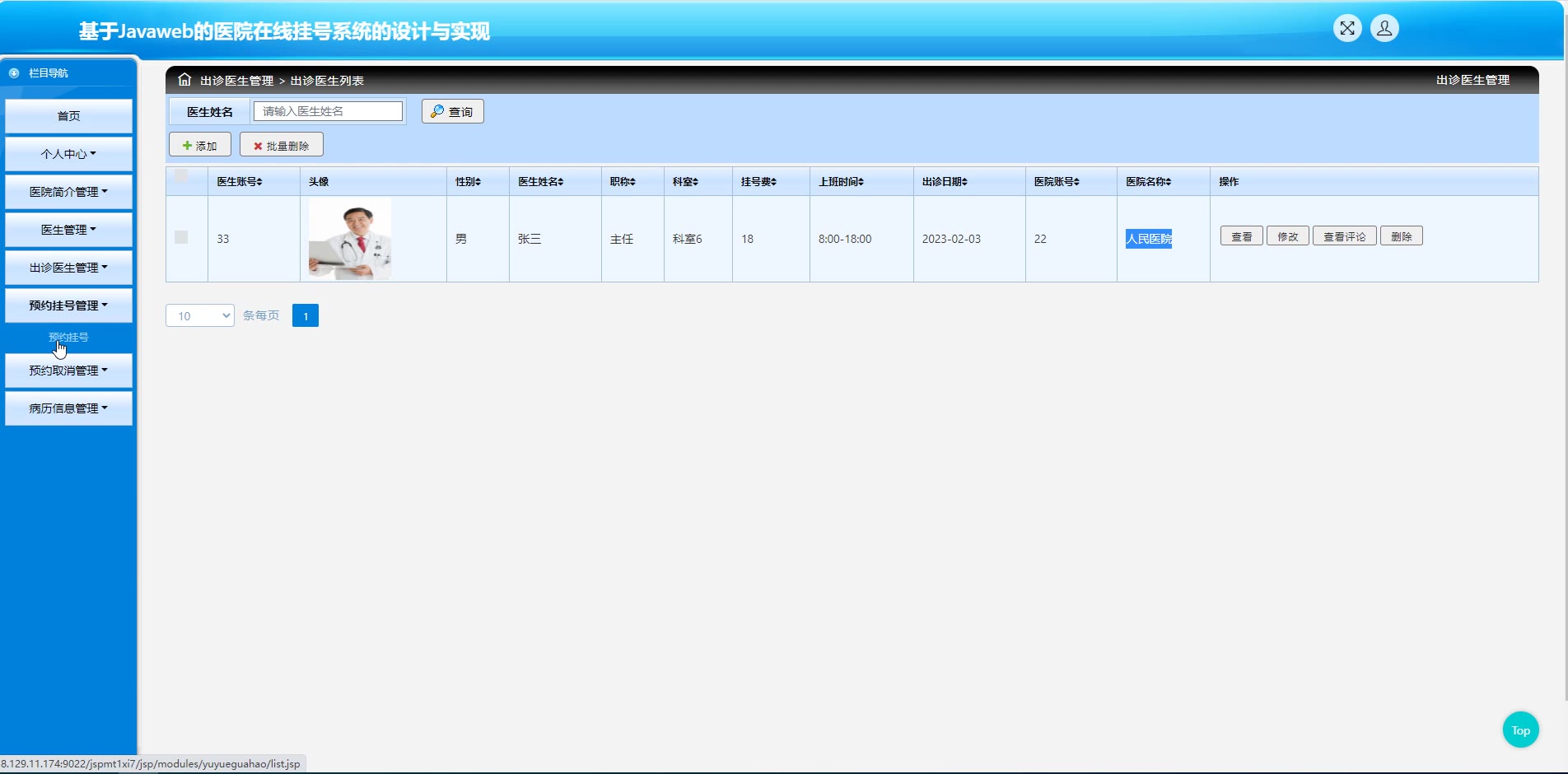
Task: Click 查看 button for 张三
Action: point(1242,236)
